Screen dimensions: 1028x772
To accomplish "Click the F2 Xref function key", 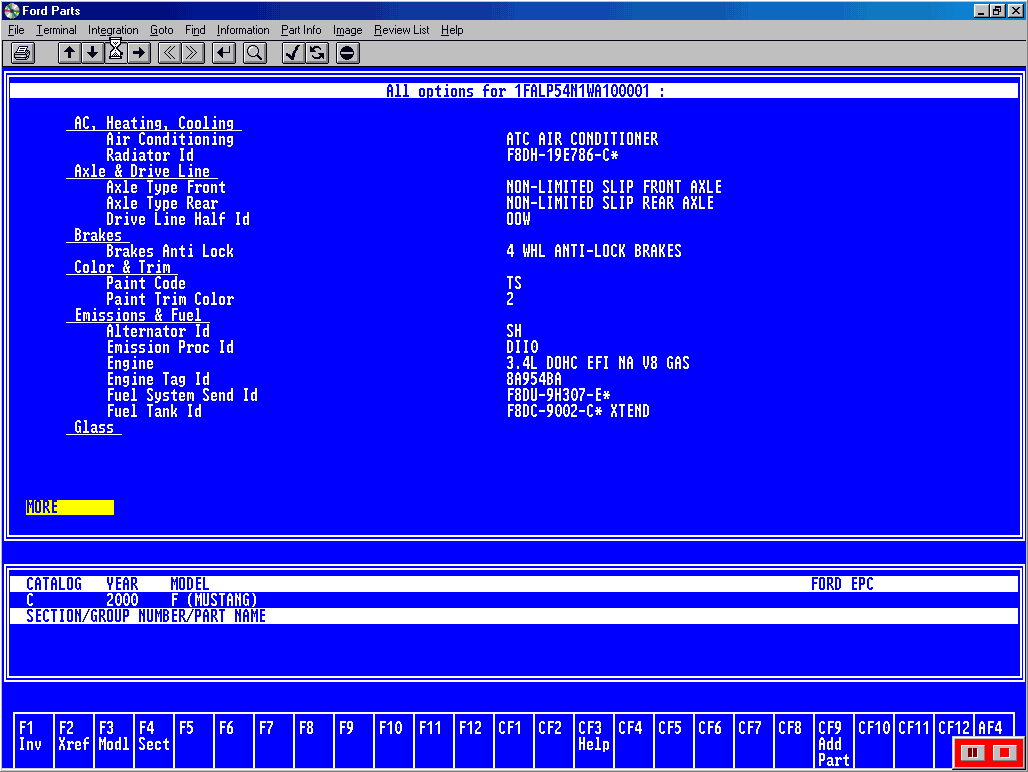I will [x=73, y=740].
